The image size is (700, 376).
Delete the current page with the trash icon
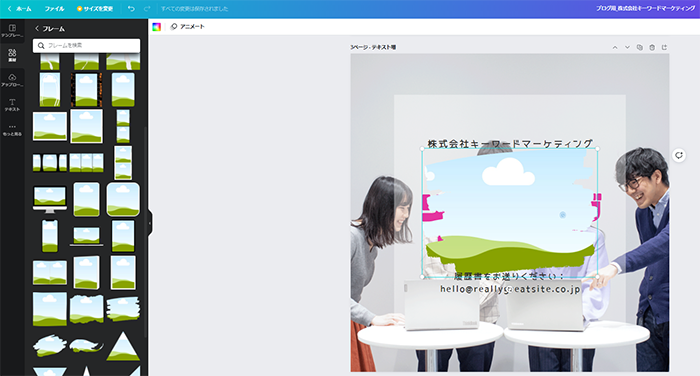652,47
